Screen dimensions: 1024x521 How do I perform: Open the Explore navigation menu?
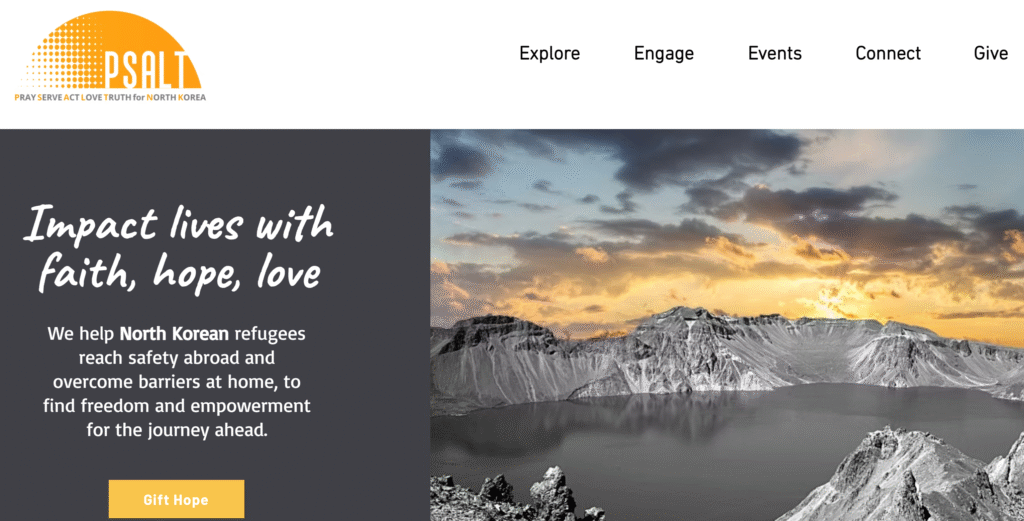point(549,54)
